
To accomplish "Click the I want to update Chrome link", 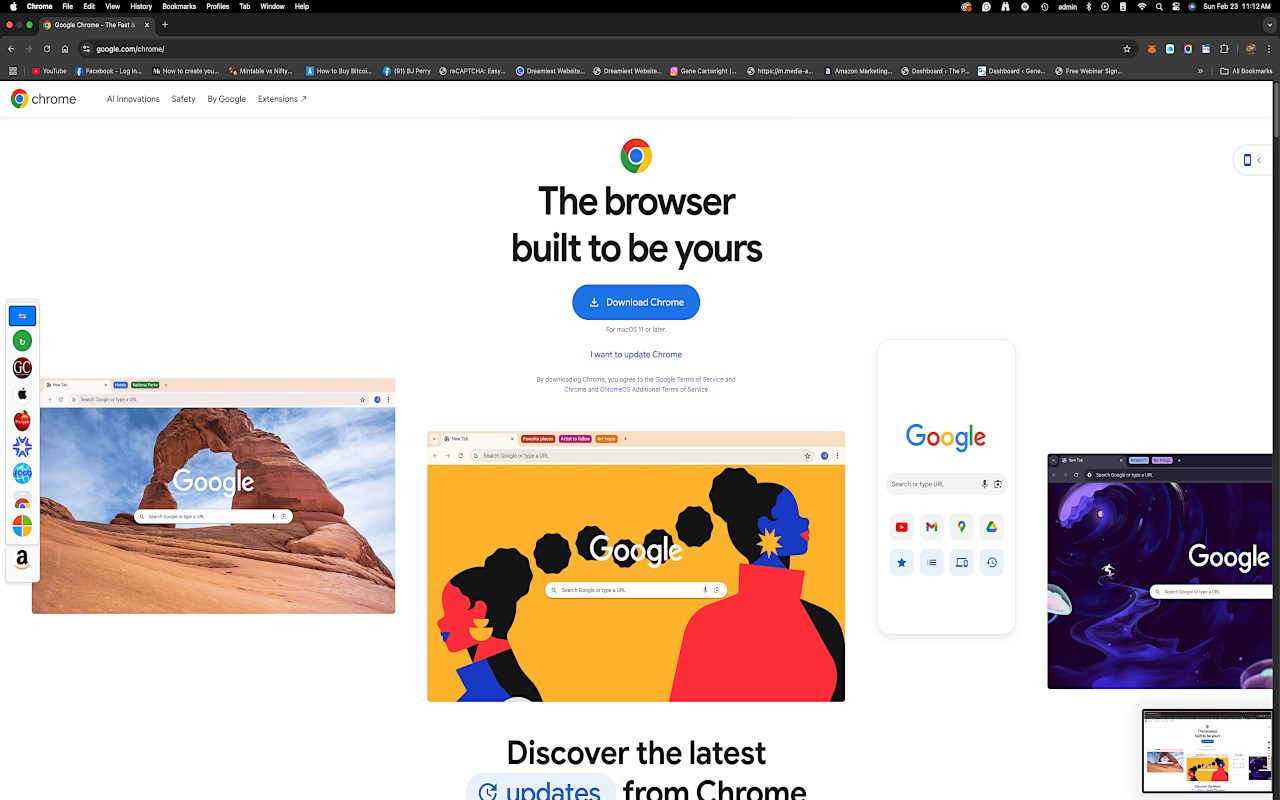I will pos(636,354).
